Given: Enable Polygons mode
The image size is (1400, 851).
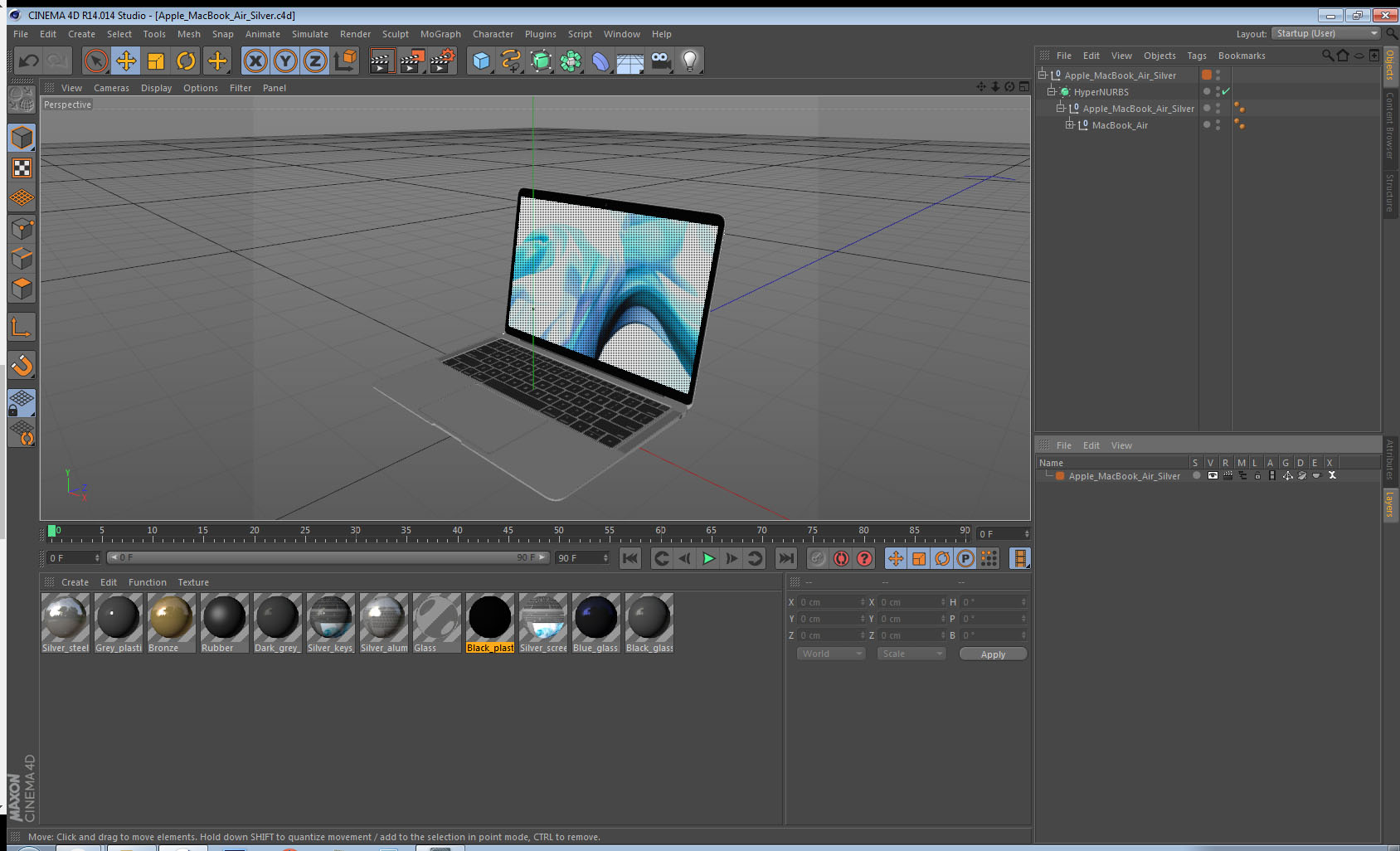Looking at the screenshot, I should (22, 288).
